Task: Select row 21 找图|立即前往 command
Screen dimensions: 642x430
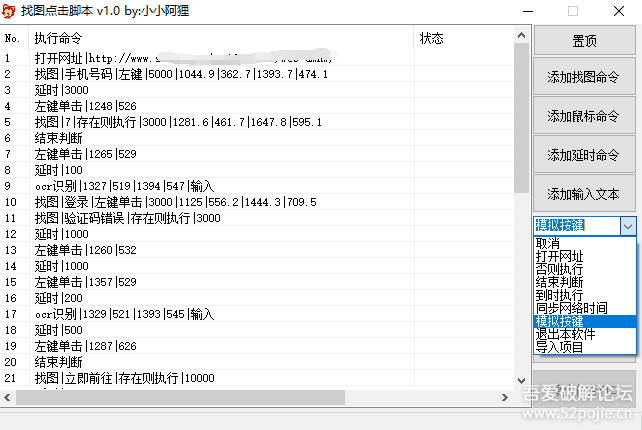Action: coord(257,378)
